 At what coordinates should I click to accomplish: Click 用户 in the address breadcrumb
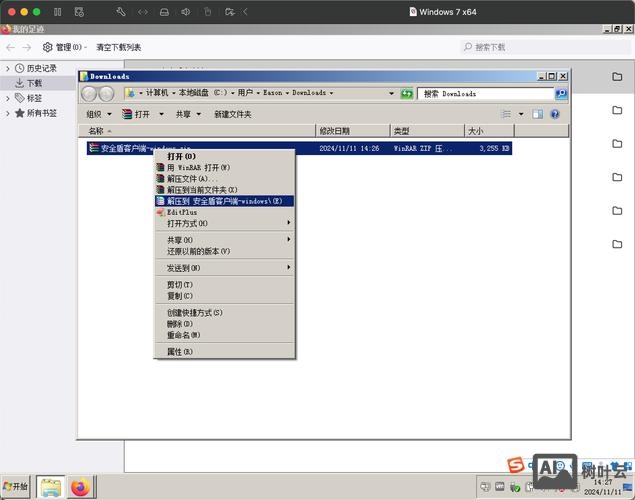(x=245, y=93)
